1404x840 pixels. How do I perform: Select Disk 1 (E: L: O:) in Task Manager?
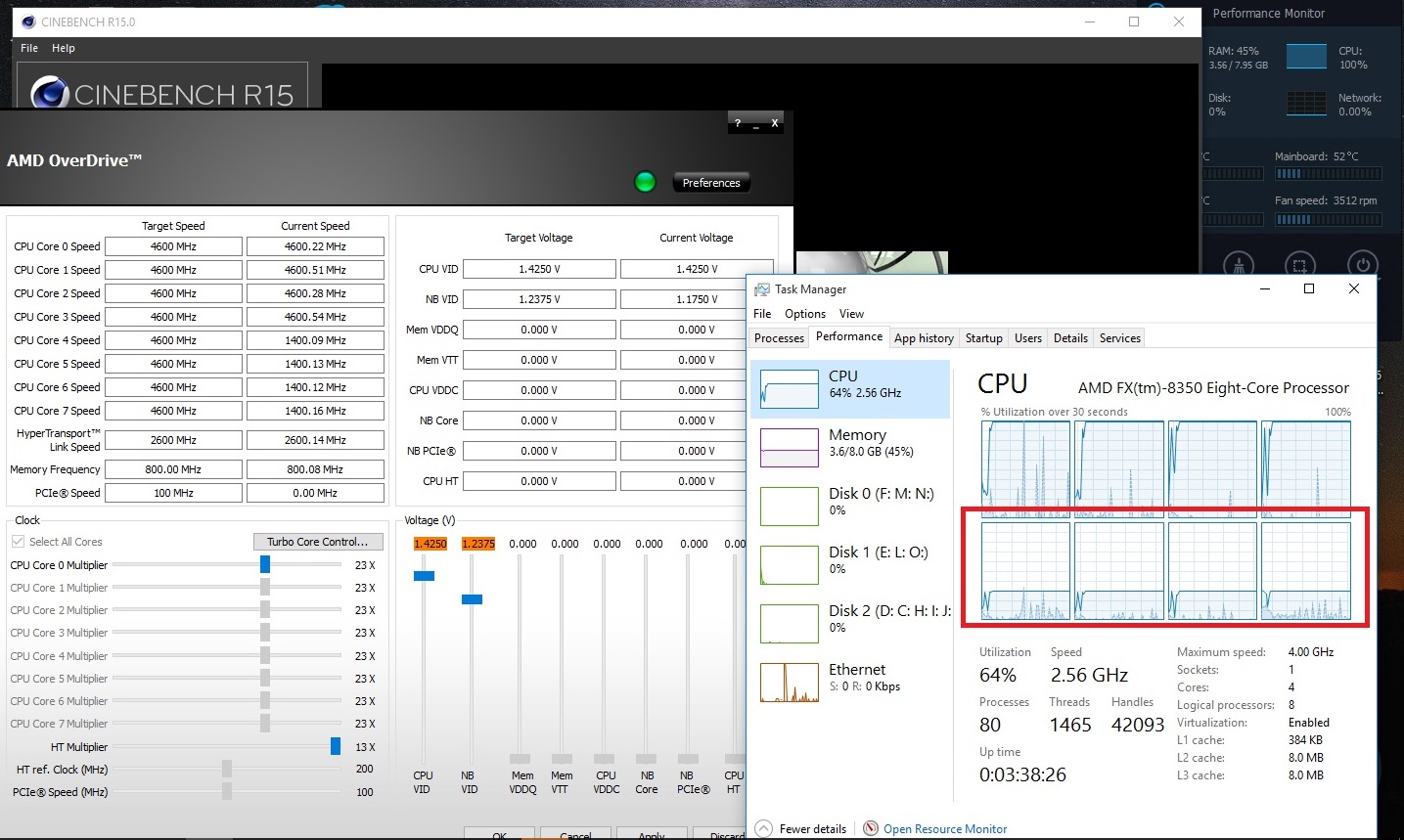pos(850,564)
